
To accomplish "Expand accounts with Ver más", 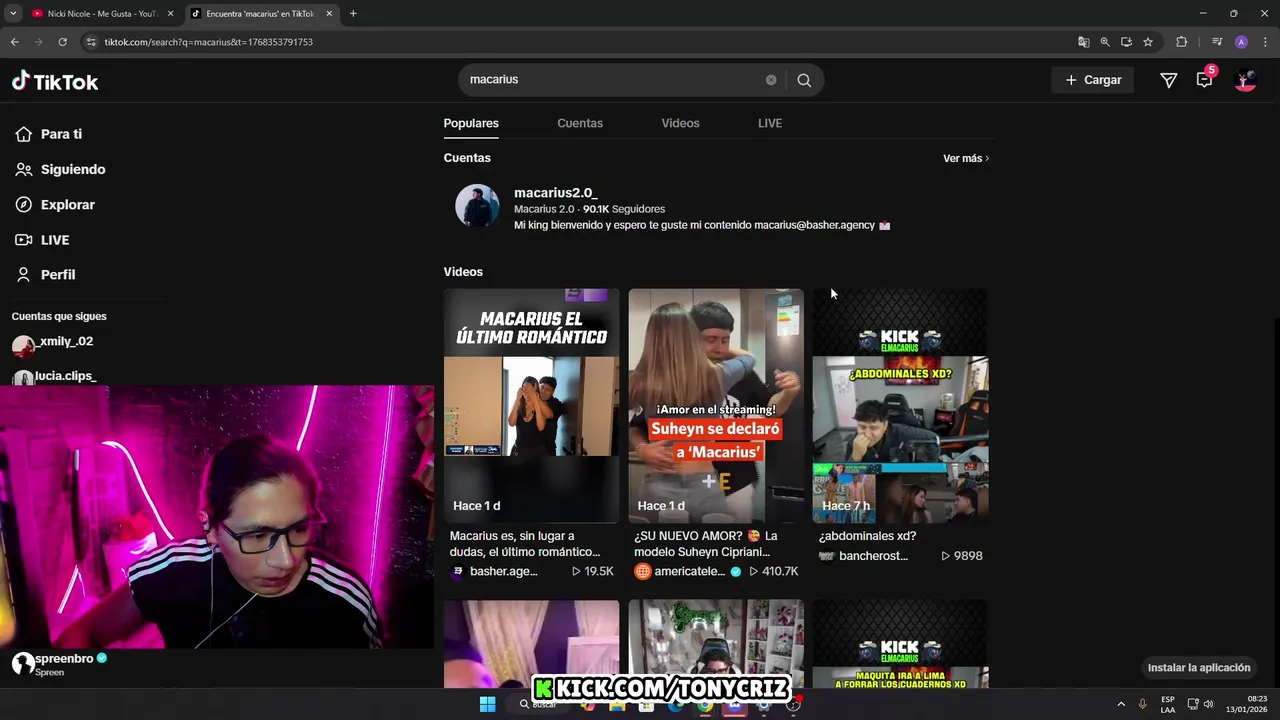I will click(966, 158).
